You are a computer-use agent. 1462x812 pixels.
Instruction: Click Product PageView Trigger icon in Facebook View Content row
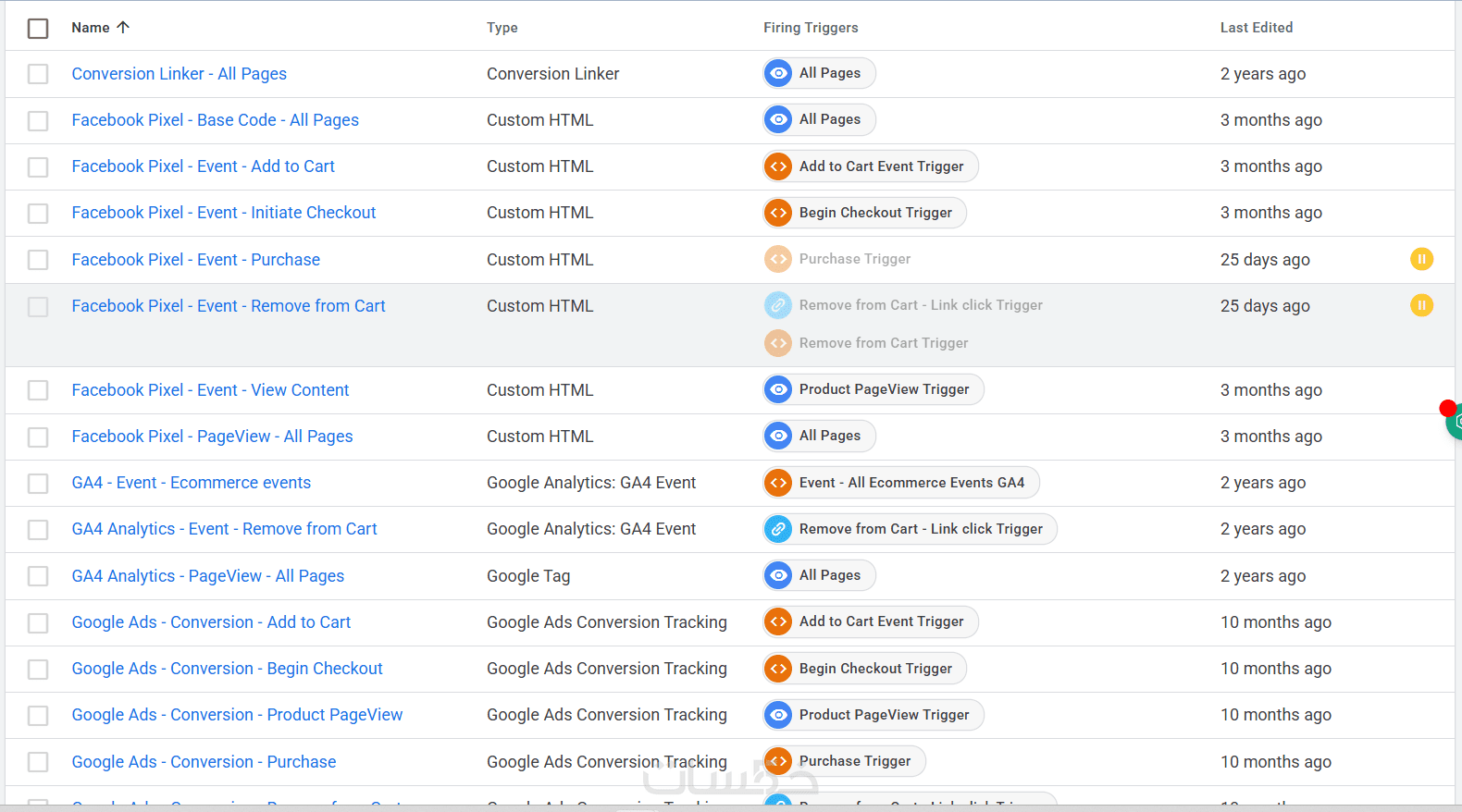click(x=779, y=389)
